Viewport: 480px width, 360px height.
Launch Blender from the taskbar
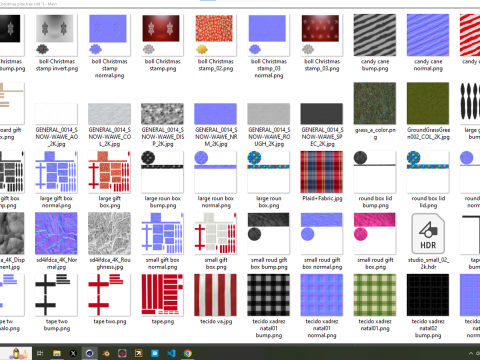point(106,353)
